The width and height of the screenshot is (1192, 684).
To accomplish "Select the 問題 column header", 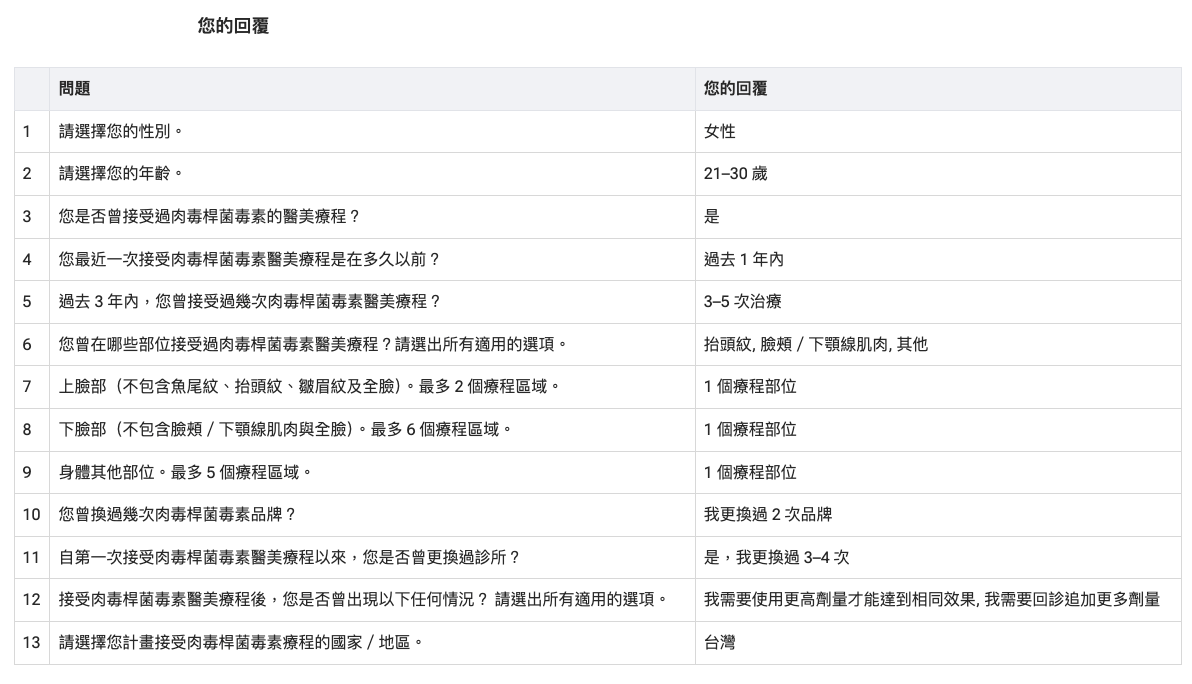I will pos(74,89).
